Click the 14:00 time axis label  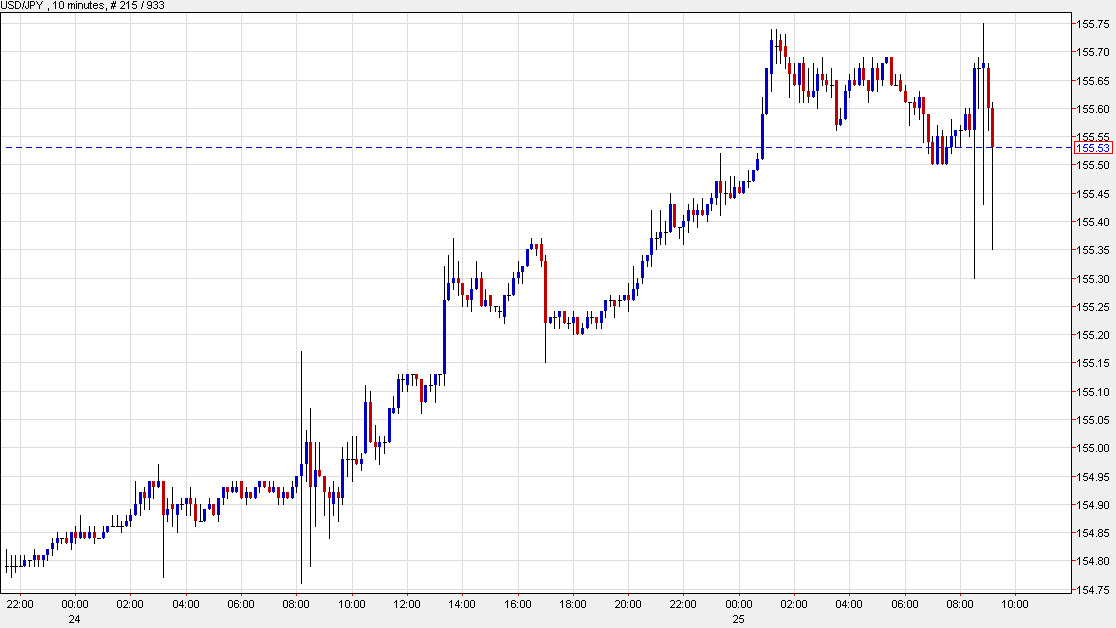pyautogui.click(x=462, y=605)
